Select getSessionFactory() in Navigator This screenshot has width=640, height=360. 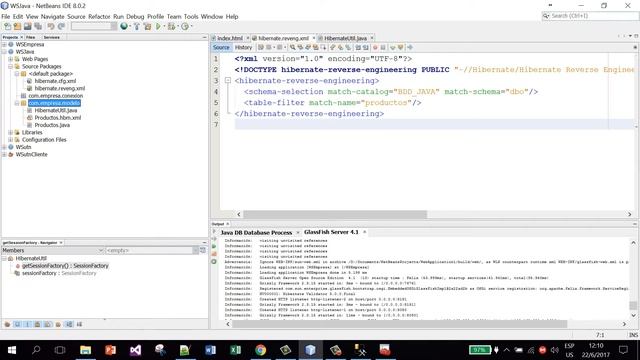pos(65,266)
